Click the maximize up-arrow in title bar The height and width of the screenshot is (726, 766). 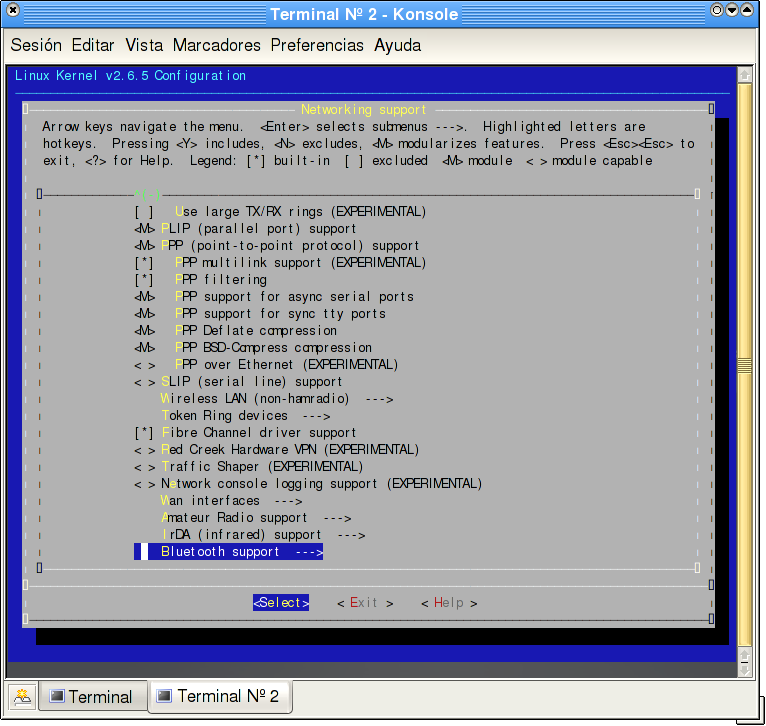point(747,10)
